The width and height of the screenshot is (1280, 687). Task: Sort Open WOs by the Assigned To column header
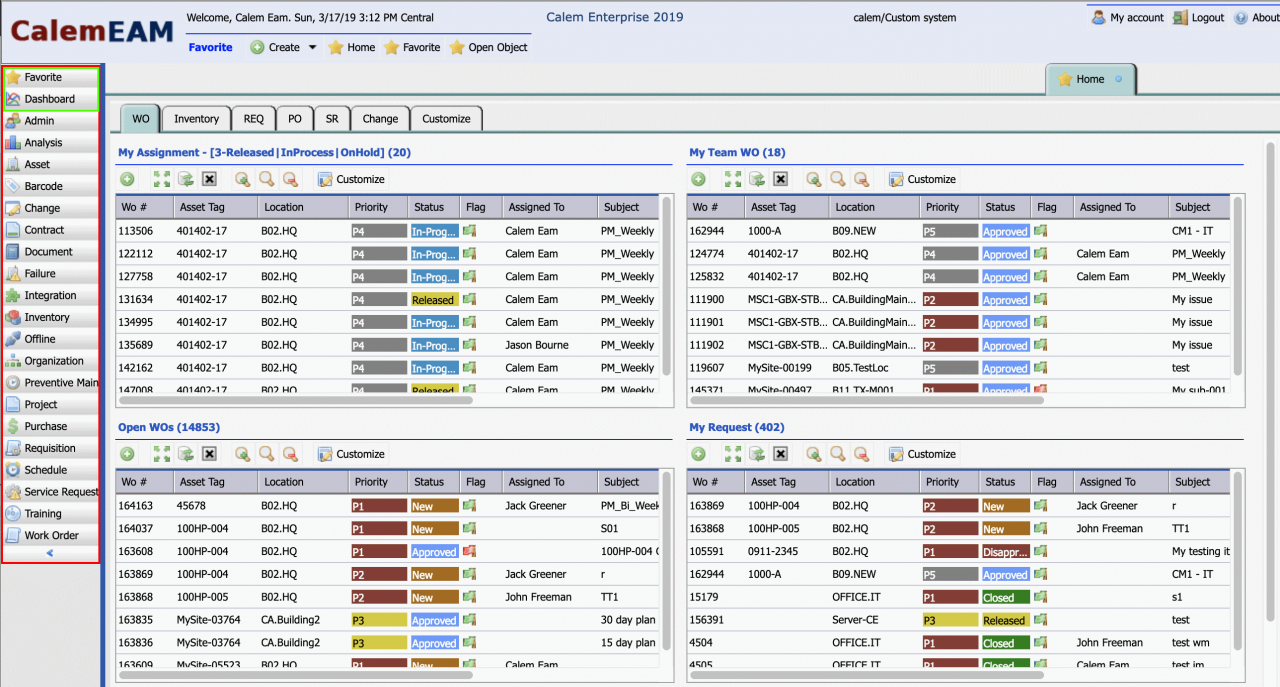pyautogui.click(x=548, y=482)
